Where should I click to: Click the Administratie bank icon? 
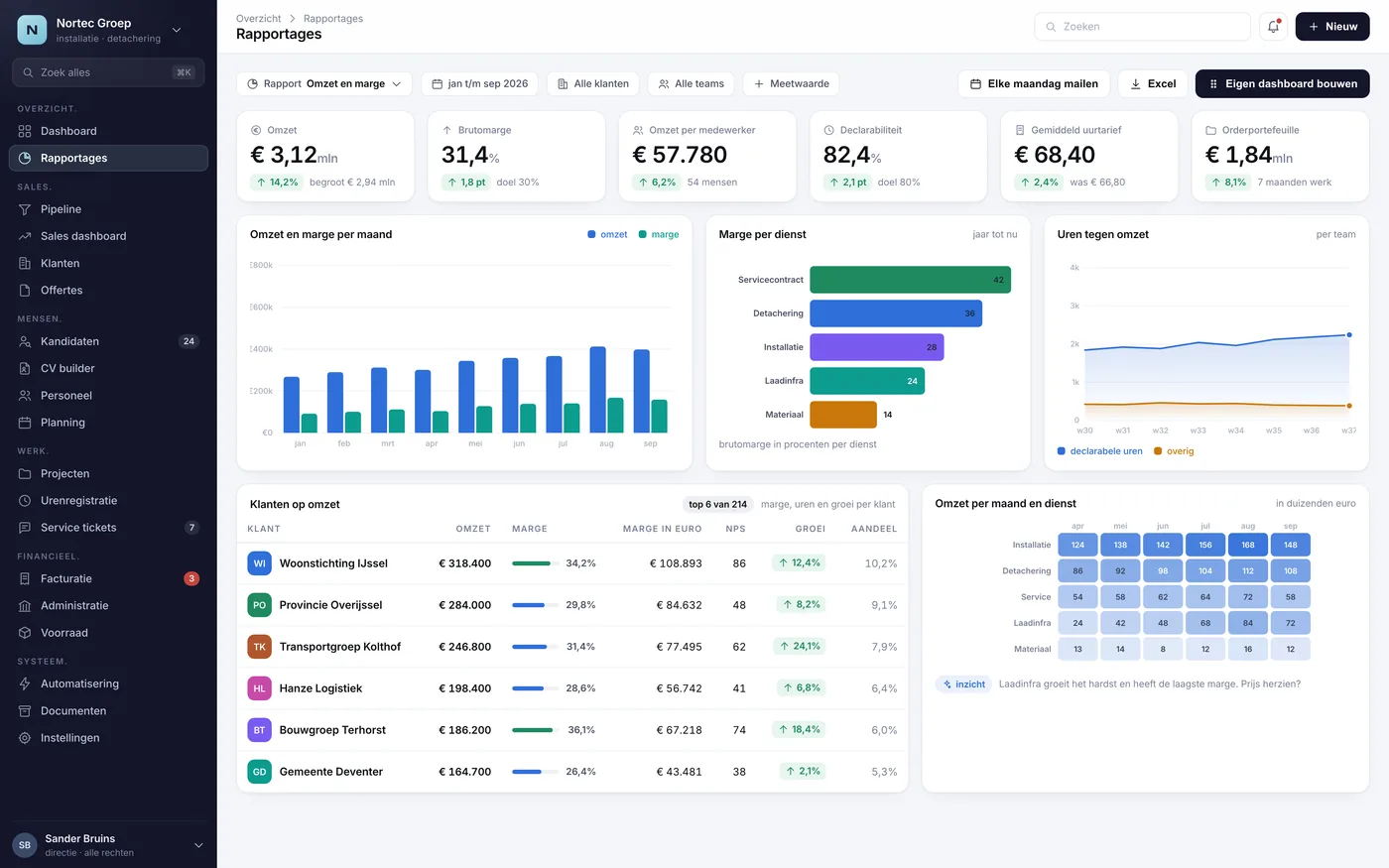(x=25, y=606)
